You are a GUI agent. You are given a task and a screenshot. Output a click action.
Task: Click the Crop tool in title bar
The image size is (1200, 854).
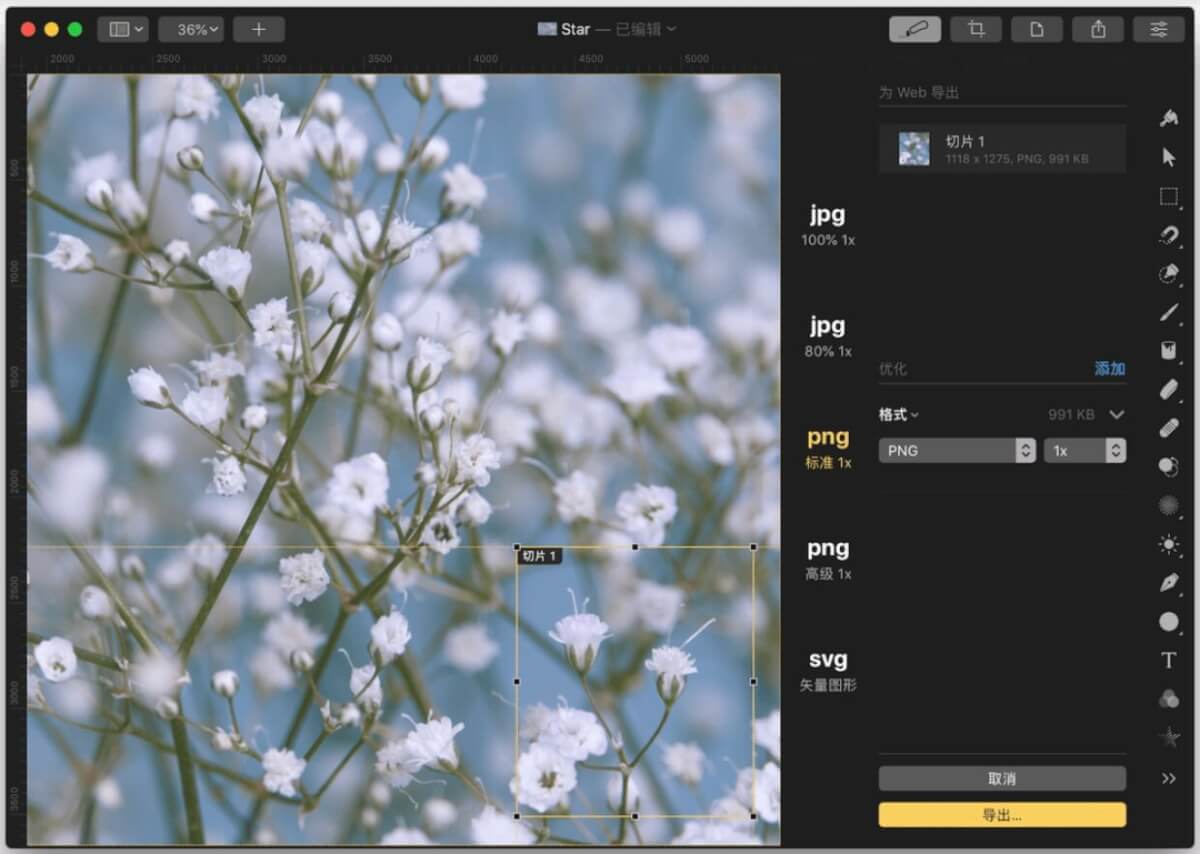coord(976,29)
